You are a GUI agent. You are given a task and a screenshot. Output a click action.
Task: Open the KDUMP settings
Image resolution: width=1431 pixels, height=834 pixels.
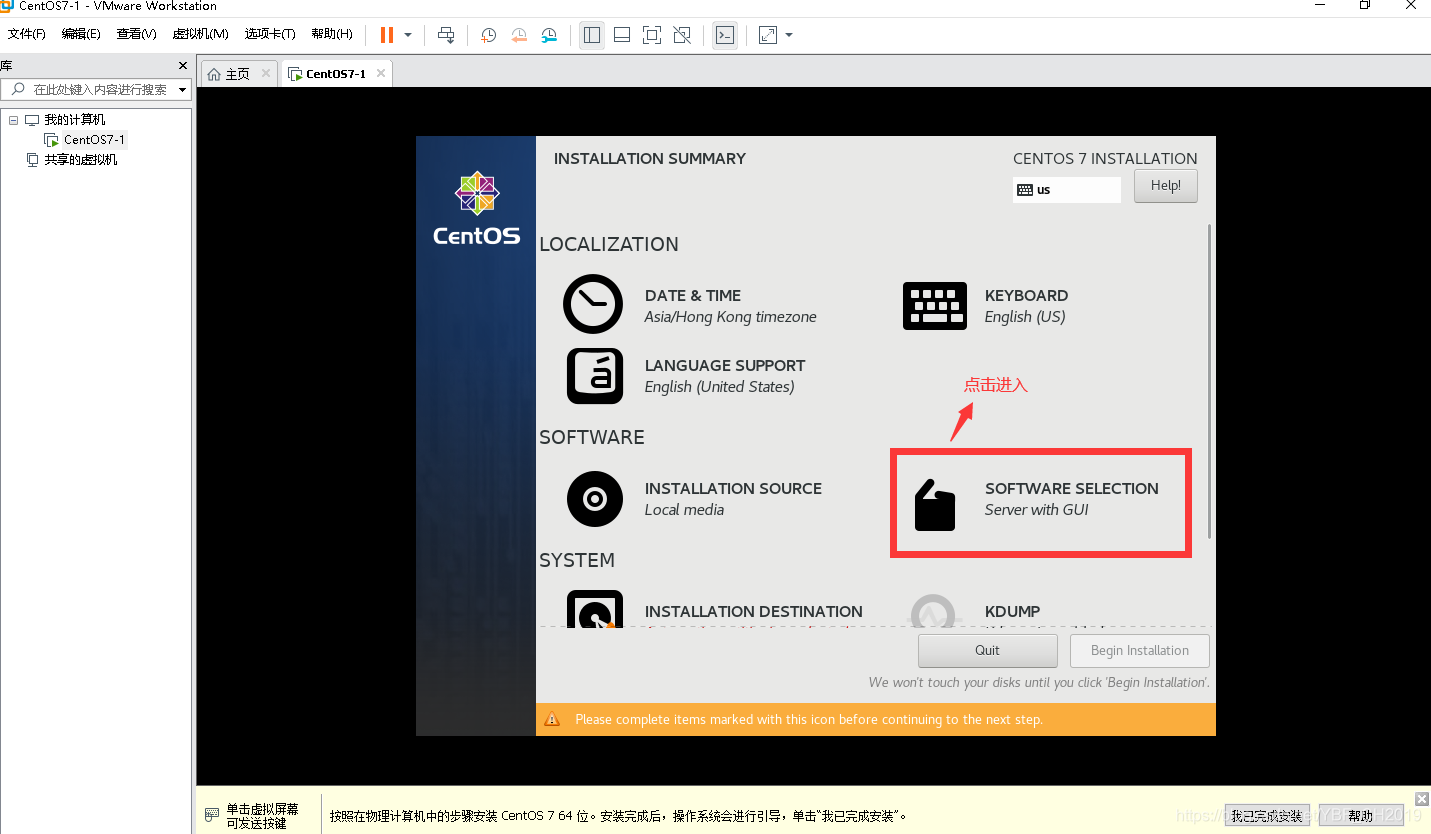[x=976, y=610]
